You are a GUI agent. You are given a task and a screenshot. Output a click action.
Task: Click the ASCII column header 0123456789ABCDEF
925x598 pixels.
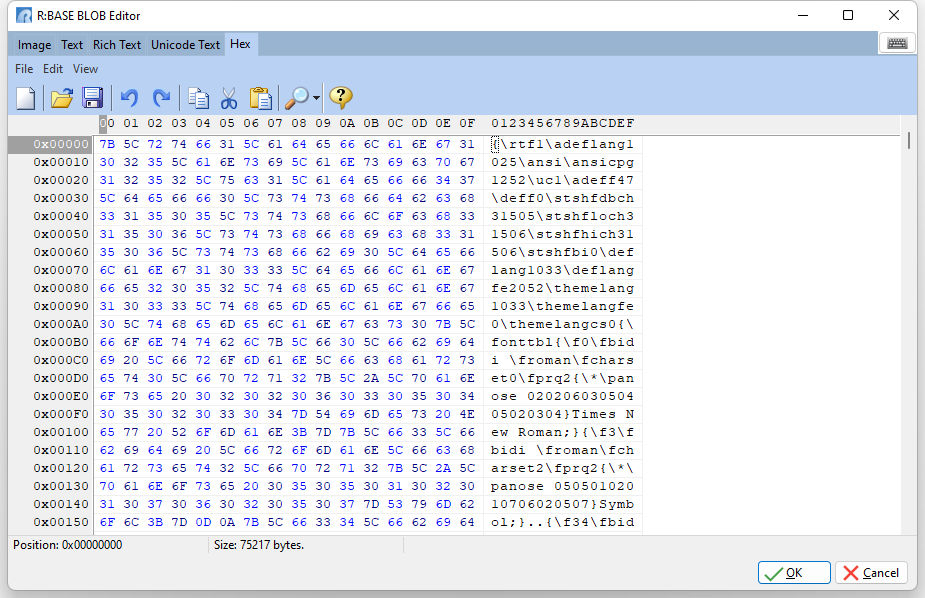563,123
